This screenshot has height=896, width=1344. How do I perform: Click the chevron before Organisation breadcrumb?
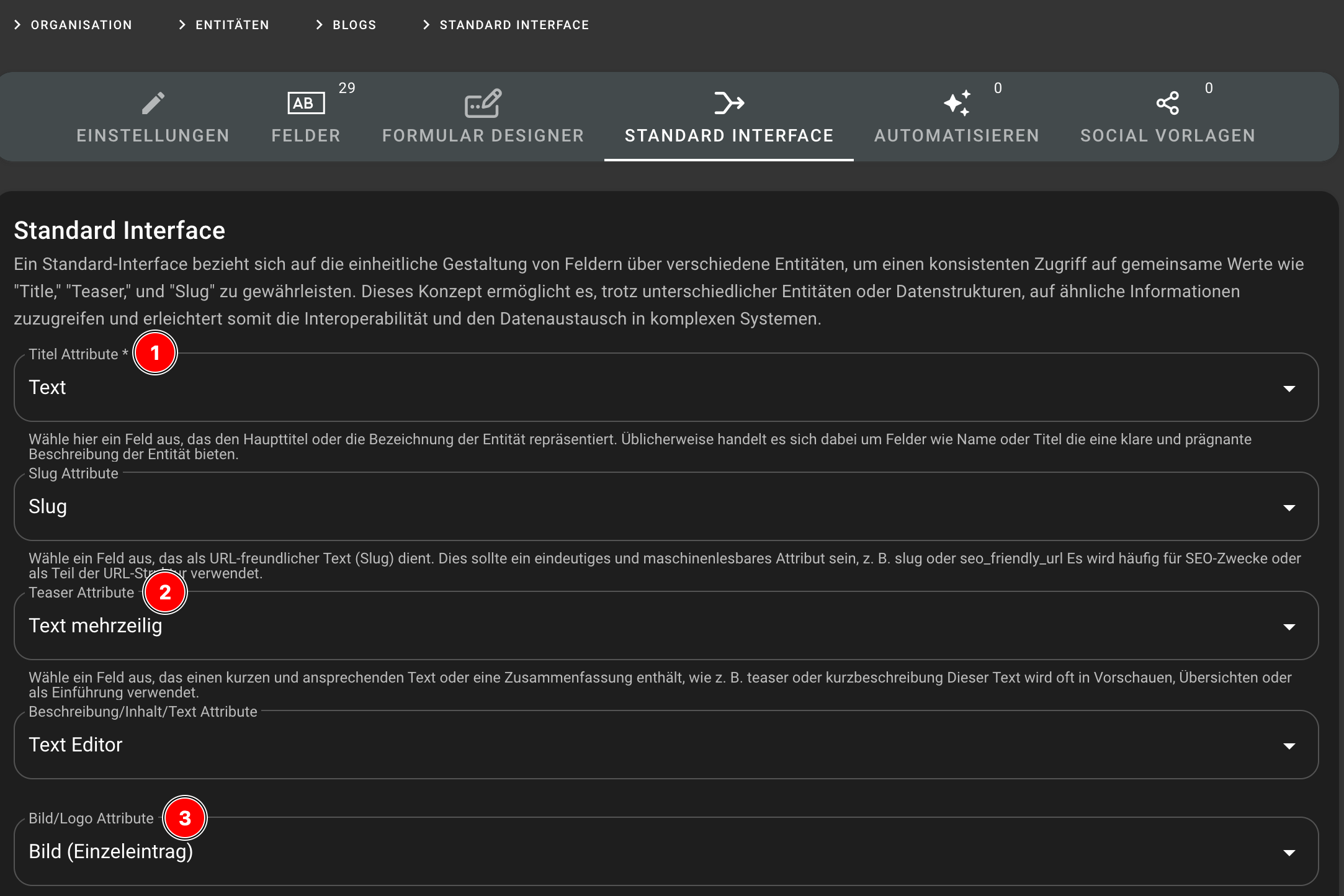coord(17,25)
